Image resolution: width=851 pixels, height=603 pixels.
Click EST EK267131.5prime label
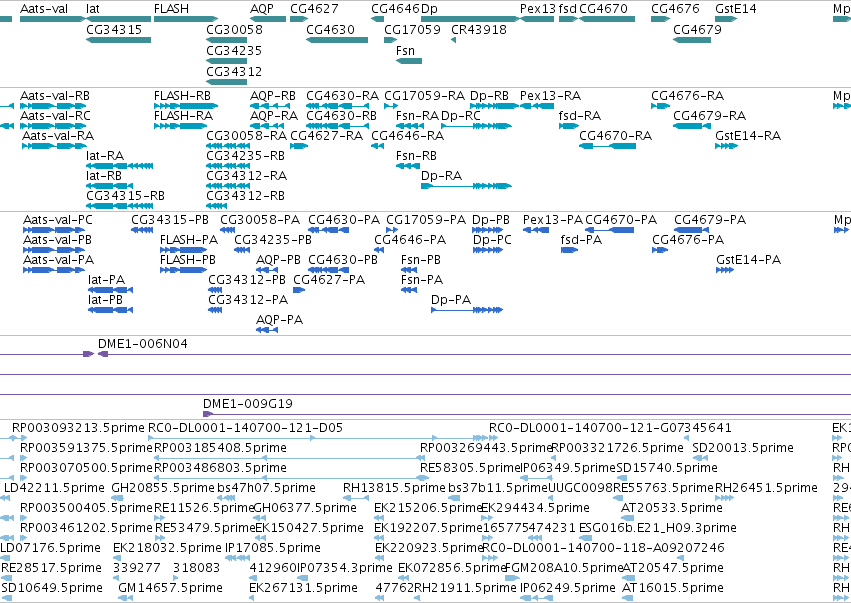(x=304, y=588)
